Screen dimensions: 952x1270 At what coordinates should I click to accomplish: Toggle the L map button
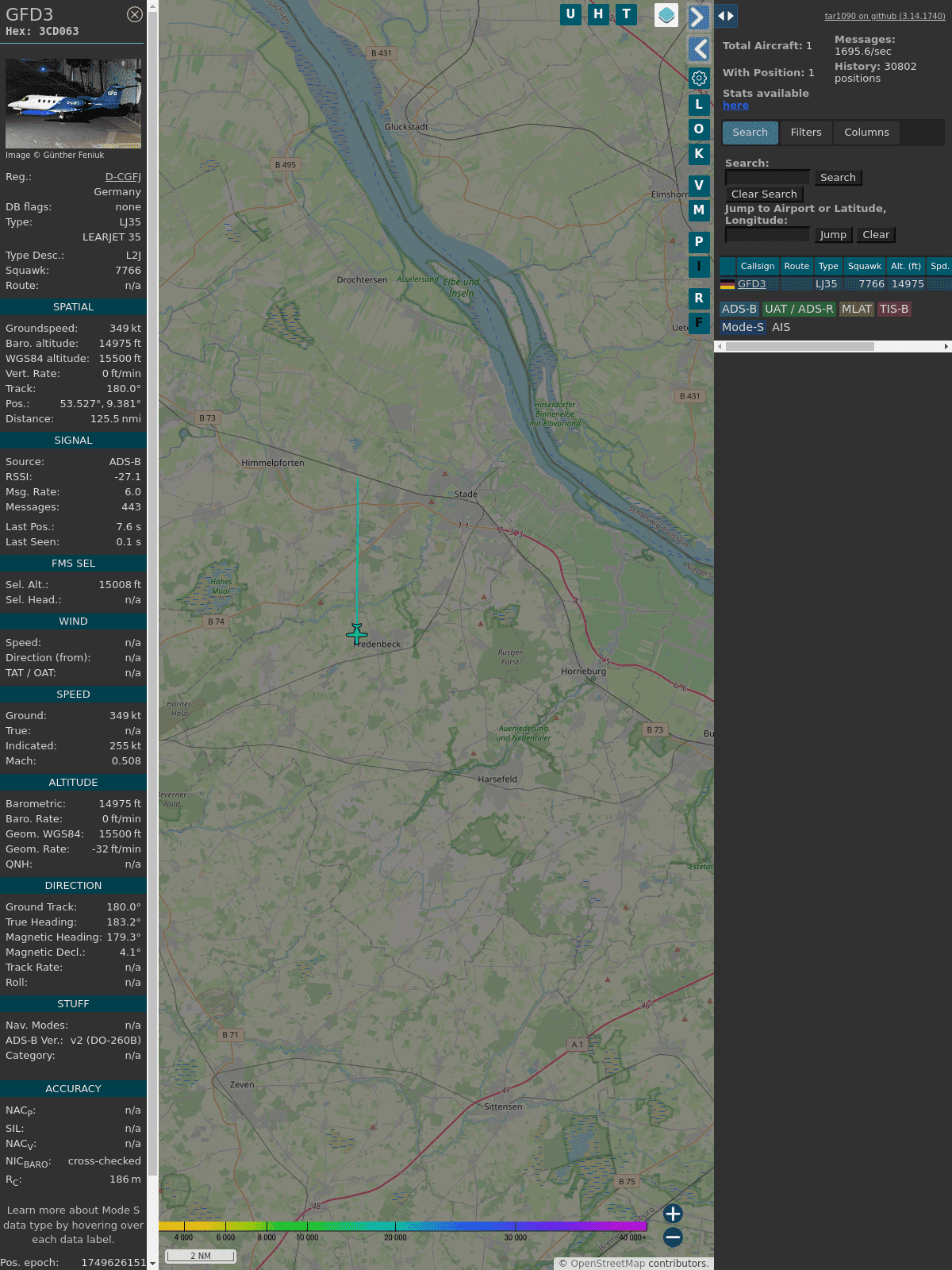699,105
